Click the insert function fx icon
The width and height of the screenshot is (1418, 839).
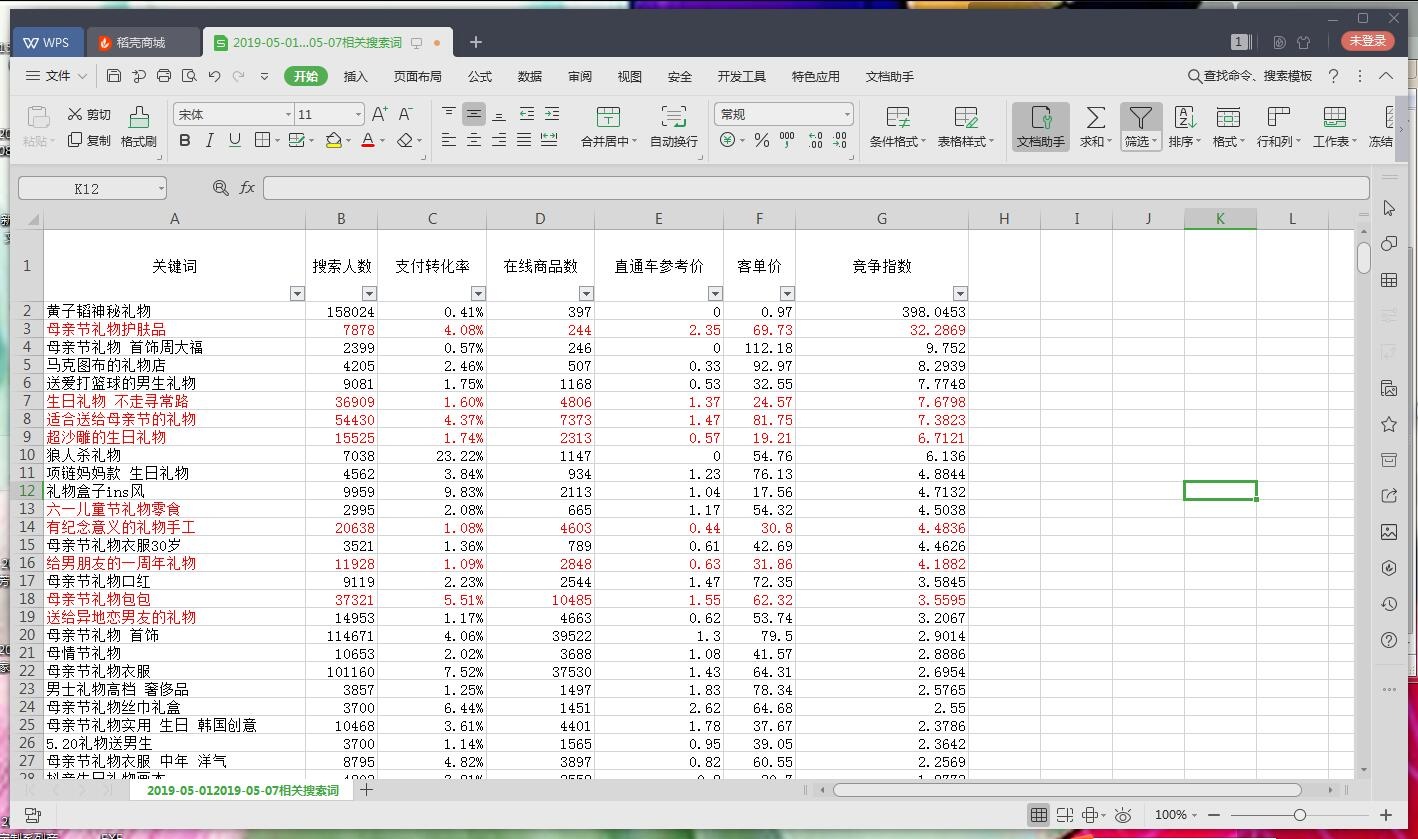[247, 188]
